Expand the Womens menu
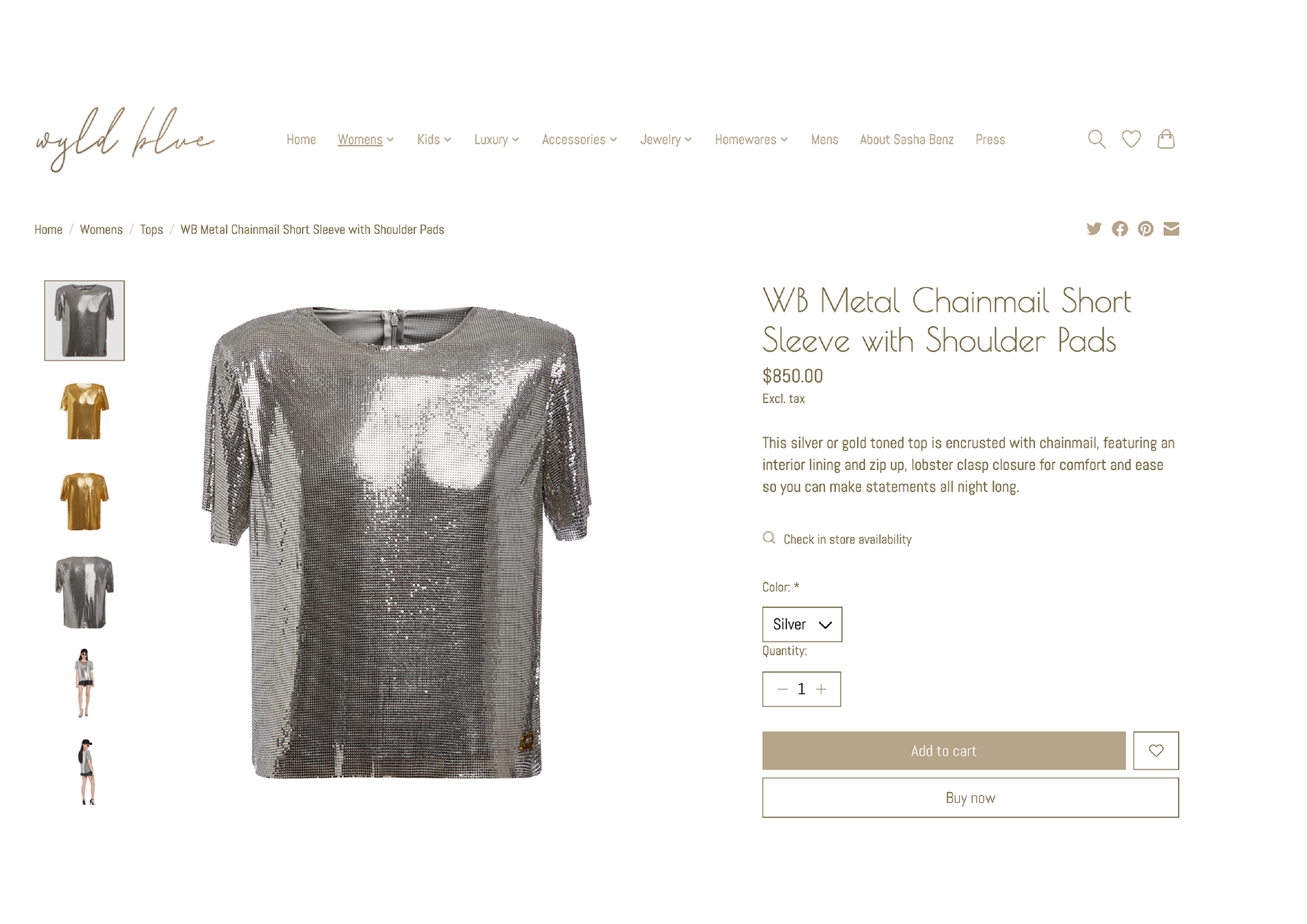The image size is (1307, 924). click(366, 139)
